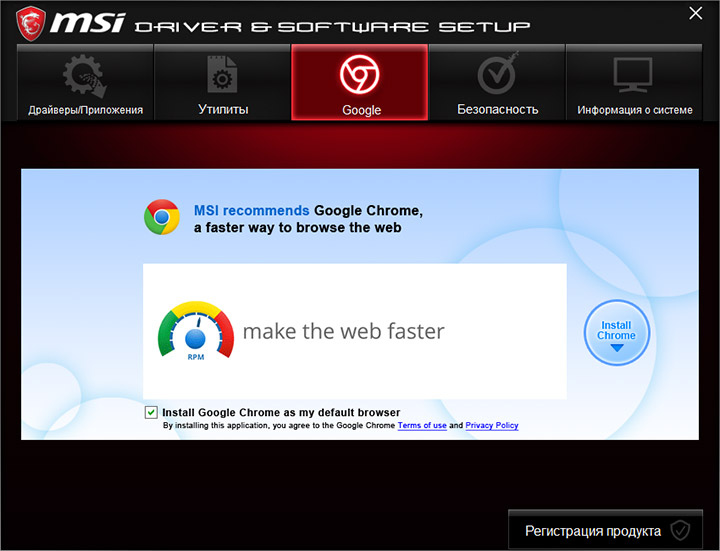Select the Google tab
This screenshot has width=720, height=551.
click(360, 83)
